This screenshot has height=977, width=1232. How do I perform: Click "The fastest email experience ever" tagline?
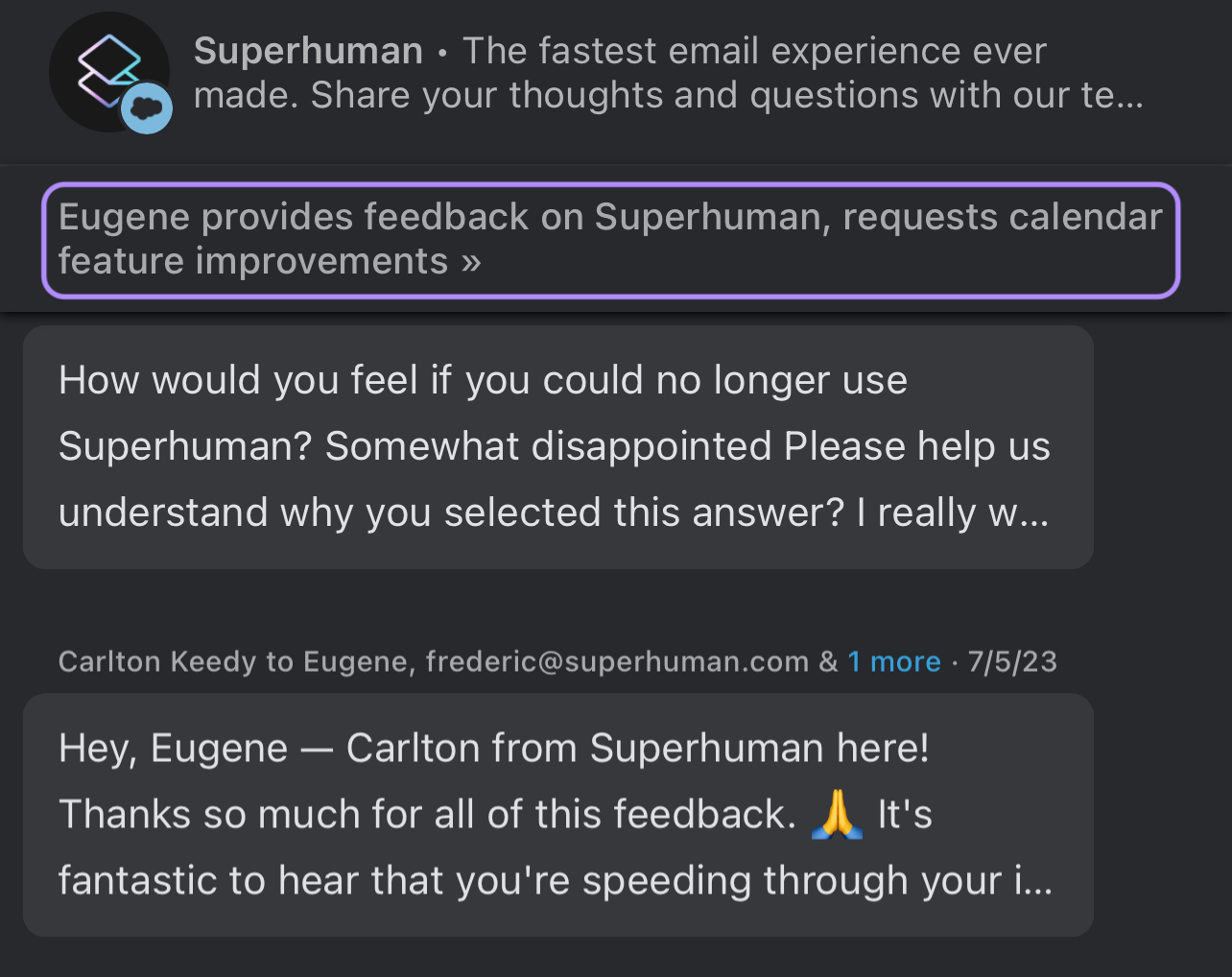click(754, 51)
